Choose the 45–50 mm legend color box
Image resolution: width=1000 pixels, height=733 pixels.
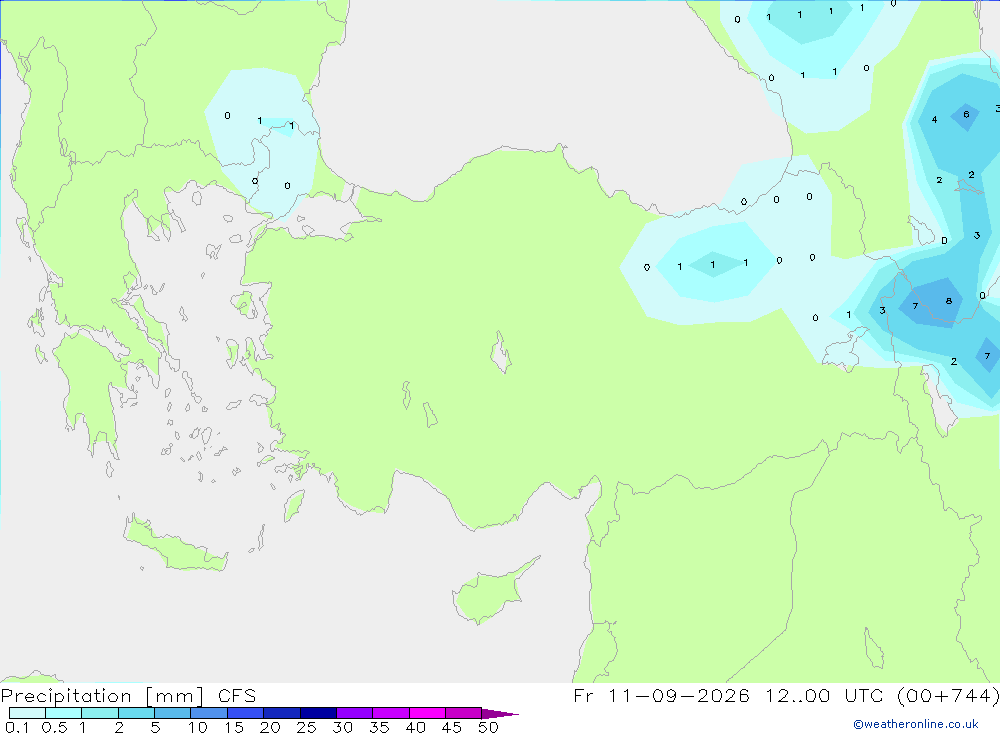(x=463, y=713)
